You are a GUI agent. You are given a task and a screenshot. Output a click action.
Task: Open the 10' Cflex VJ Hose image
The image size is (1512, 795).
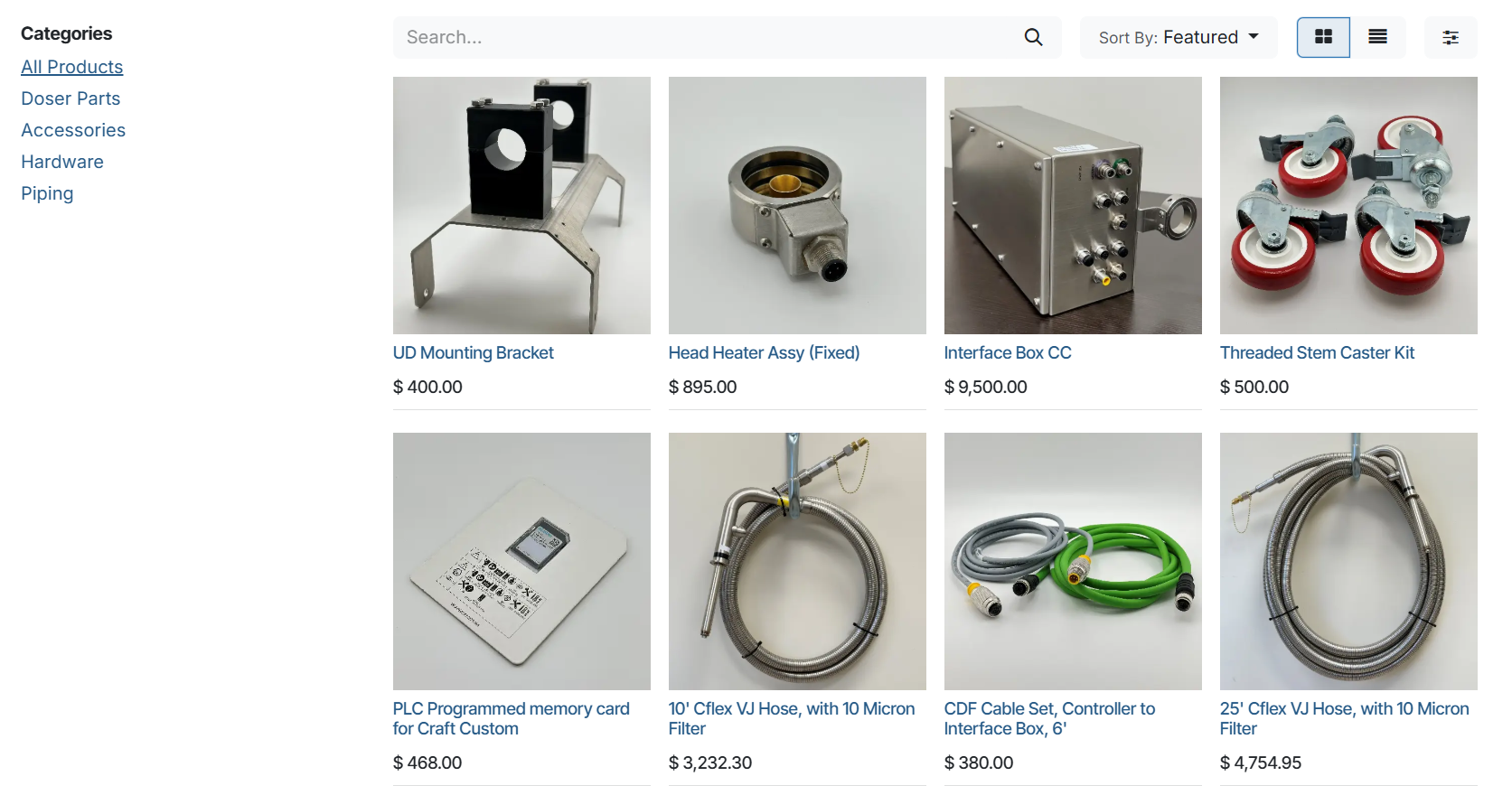[x=797, y=561]
